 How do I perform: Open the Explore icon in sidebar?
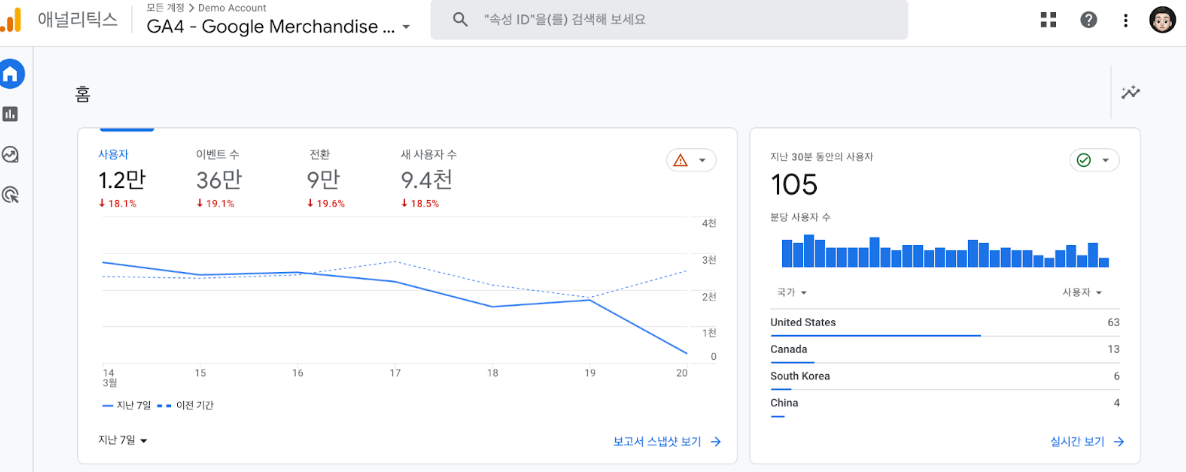11,155
